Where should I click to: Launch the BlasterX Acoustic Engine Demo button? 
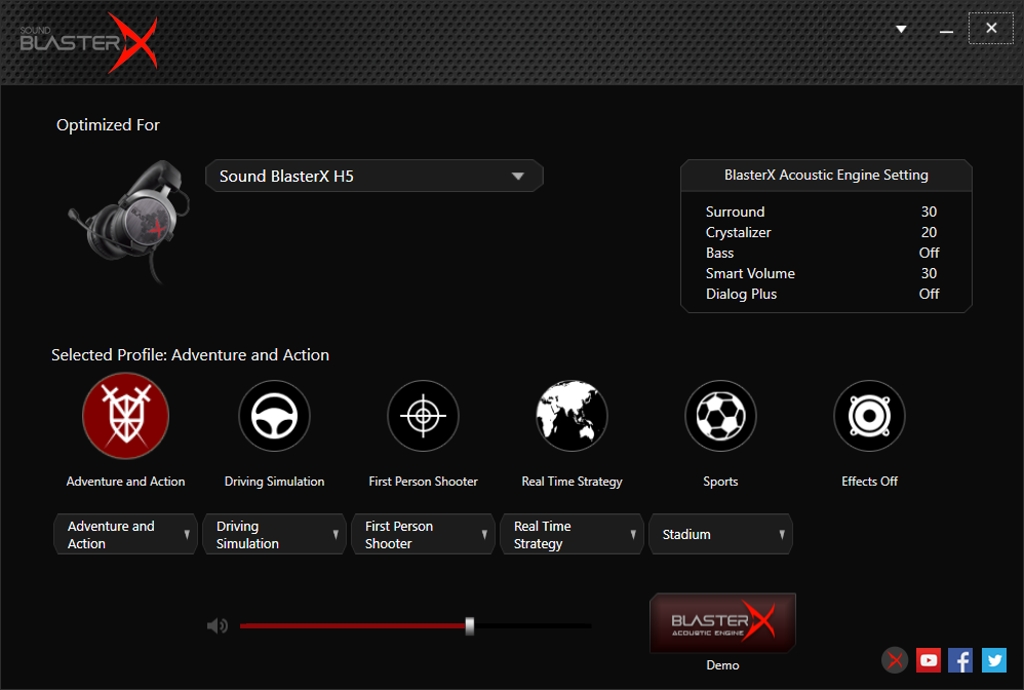[x=722, y=623]
